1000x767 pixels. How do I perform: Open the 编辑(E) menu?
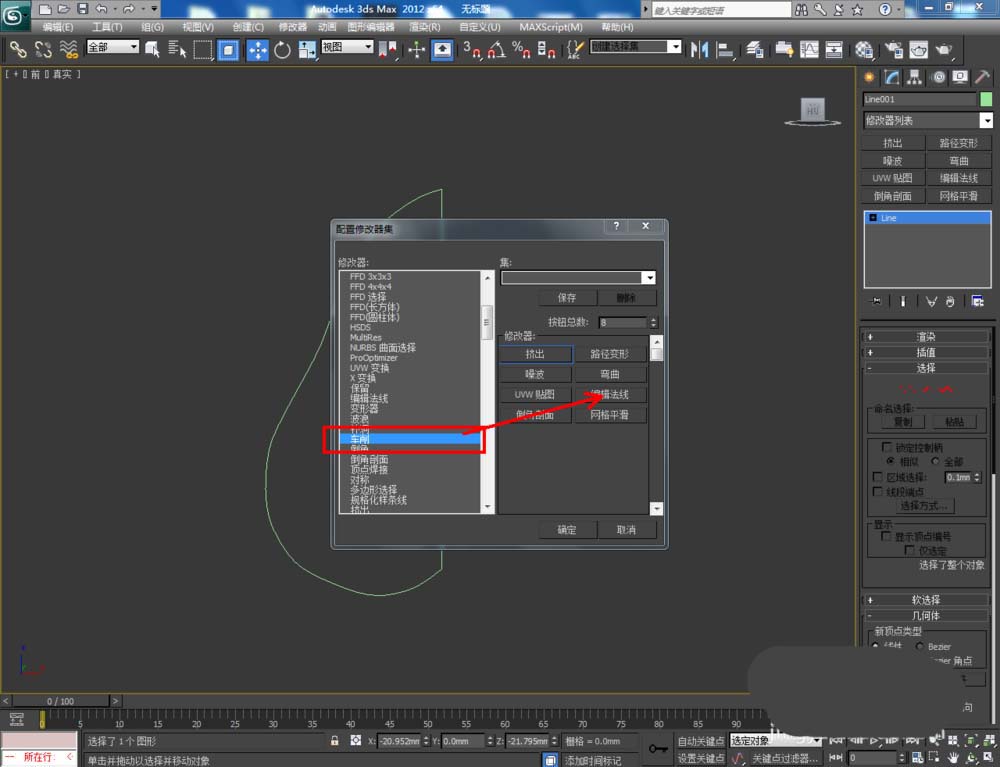tap(57, 27)
